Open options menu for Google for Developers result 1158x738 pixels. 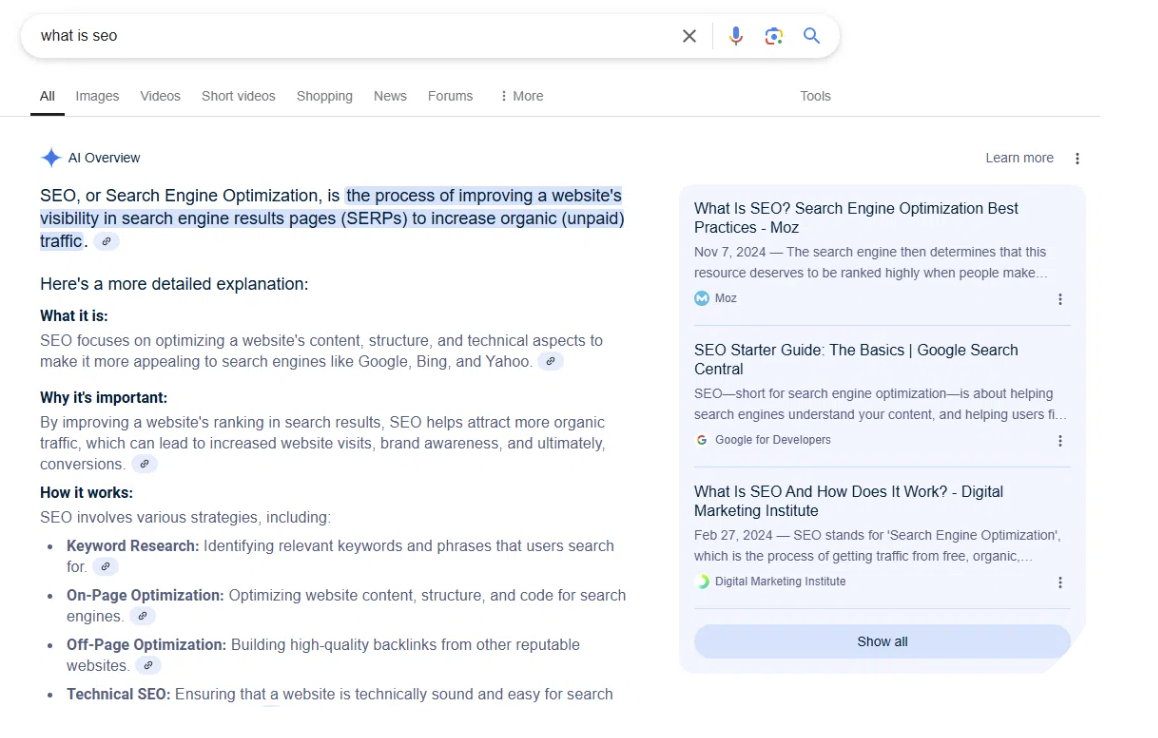[1060, 441]
